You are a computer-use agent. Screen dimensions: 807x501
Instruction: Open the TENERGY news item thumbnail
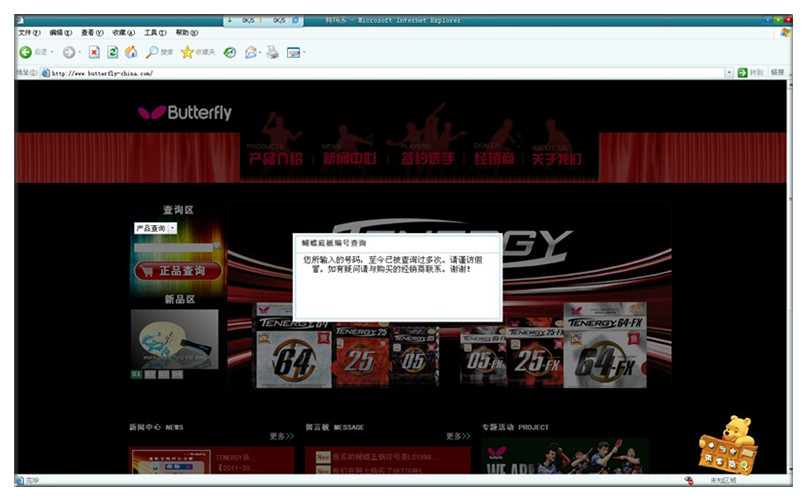tap(170, 461)
